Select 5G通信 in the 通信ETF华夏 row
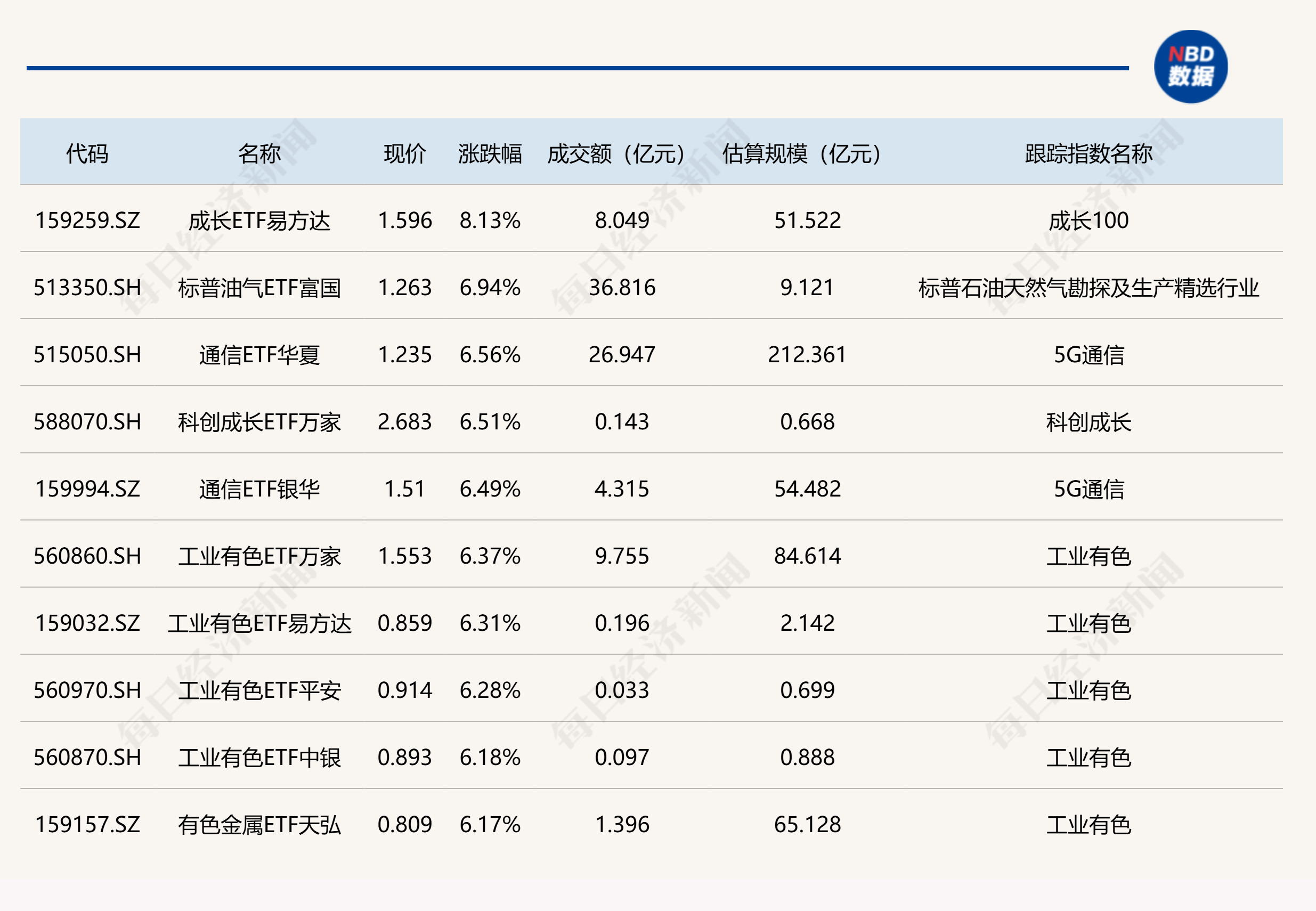Viewport: 1316px width, 911px height. (x=1088, y=355)
